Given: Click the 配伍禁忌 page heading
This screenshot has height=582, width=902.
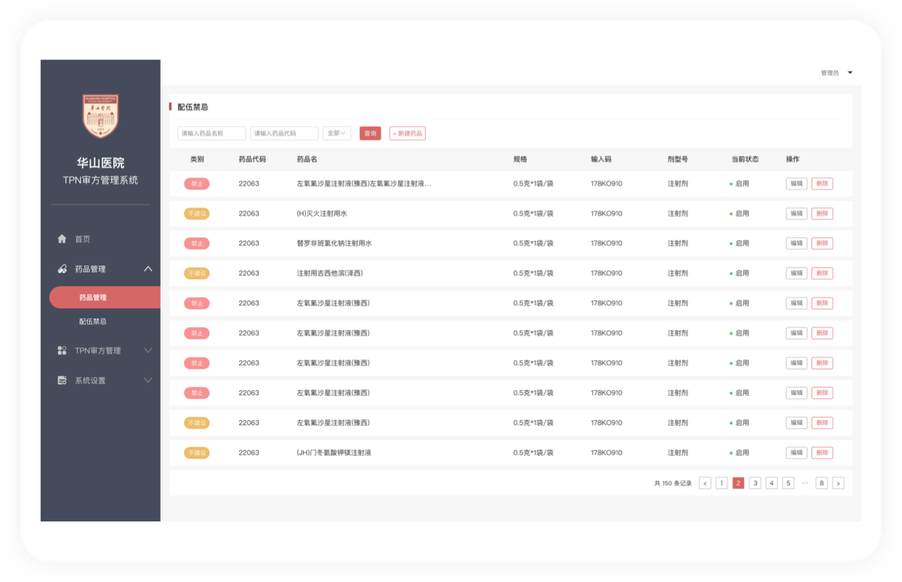Looking at the screenshot, I should coord(193,107).
